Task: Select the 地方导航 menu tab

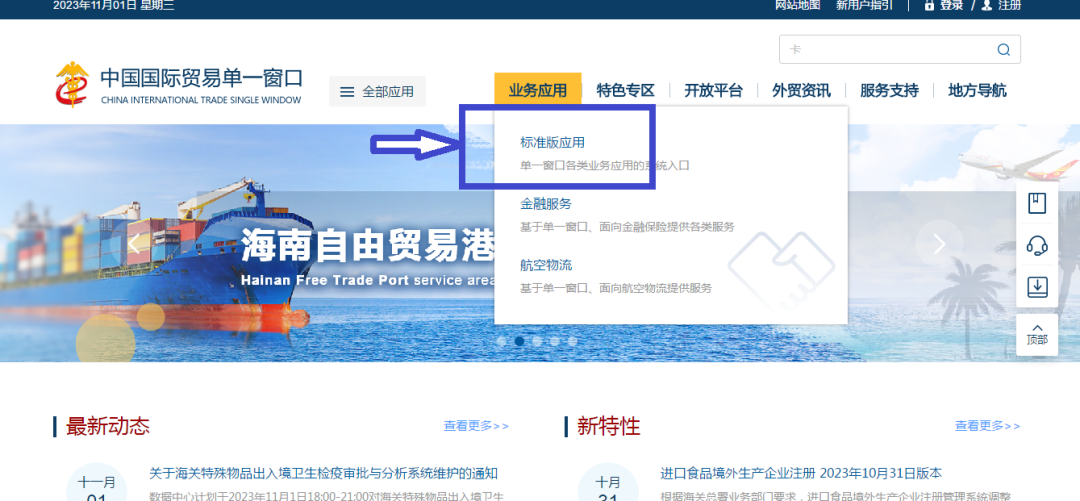Action: coord(977,90)
